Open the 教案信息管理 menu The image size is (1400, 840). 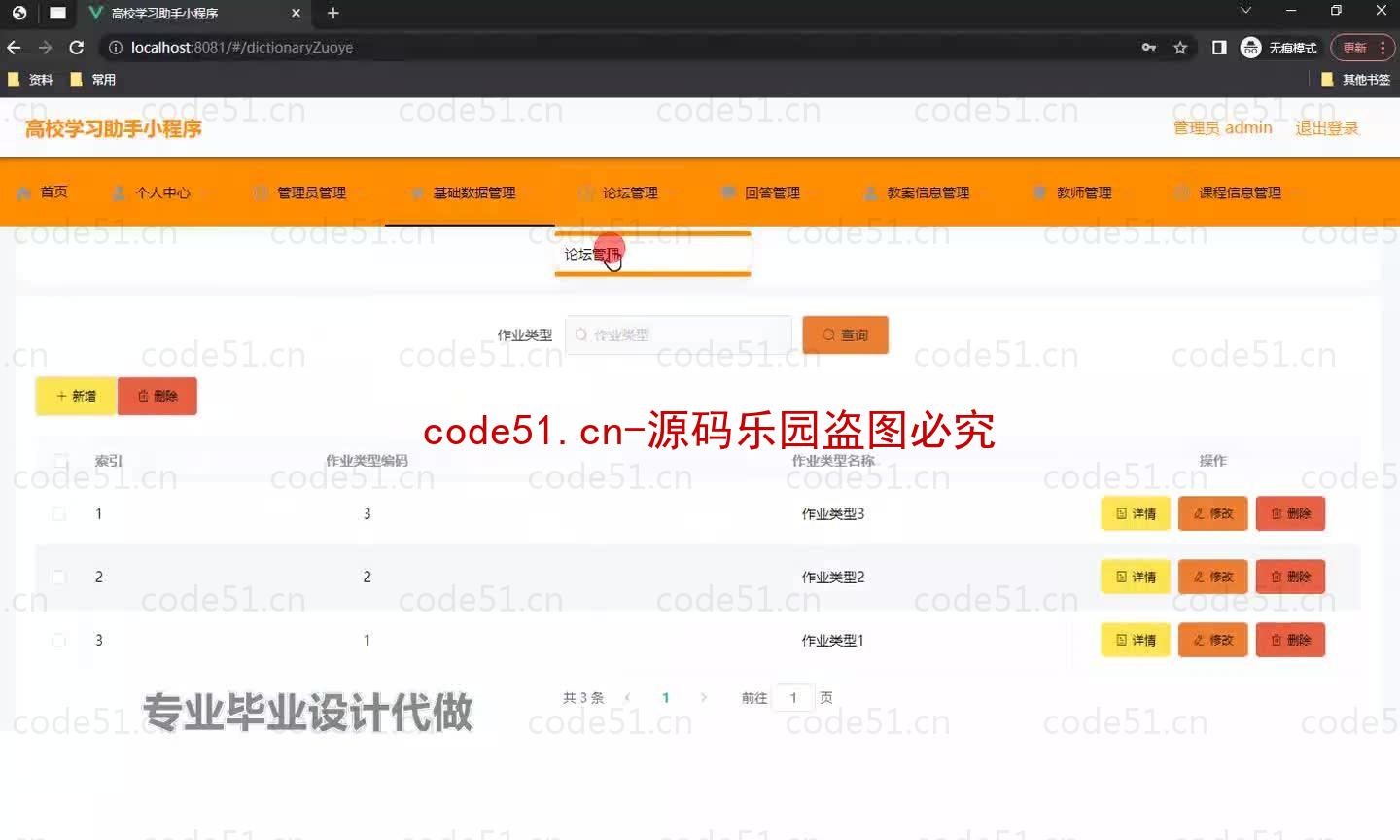(x=917, y=192)
